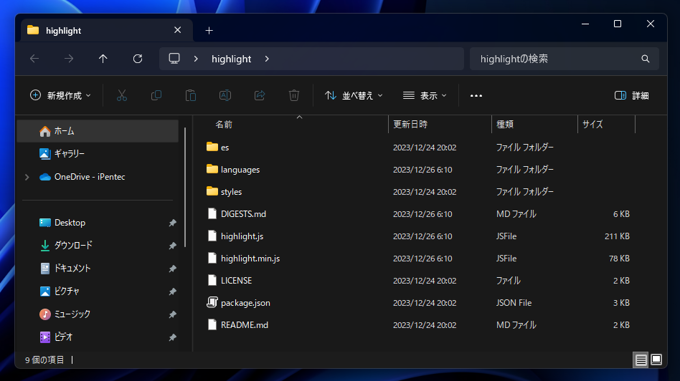This screenshot has height=381, width=680.
Task: Switch to large thumbnails view icon in status bar
Action: 656,359
